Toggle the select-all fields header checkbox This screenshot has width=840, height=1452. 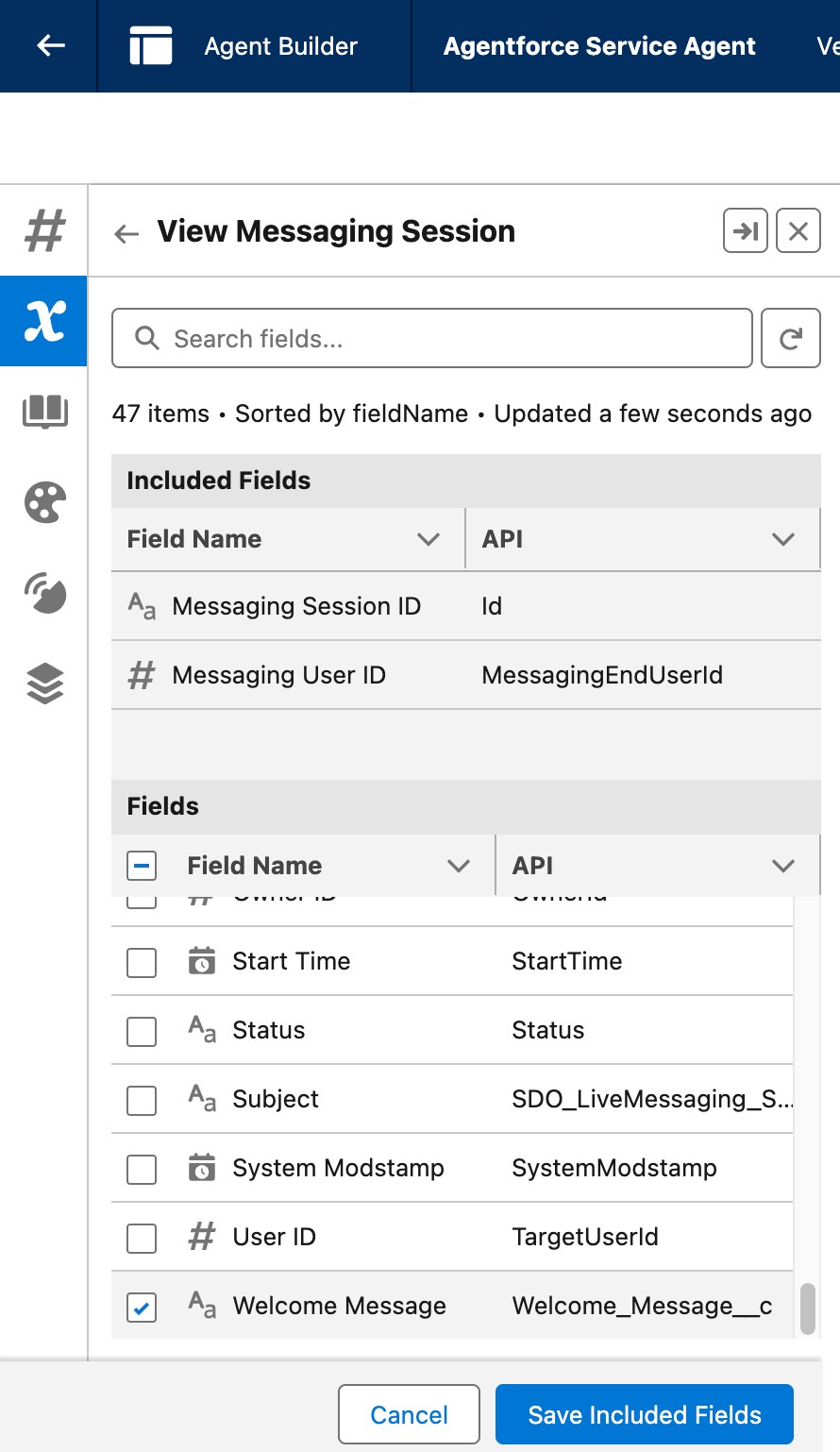coord(142,866)
